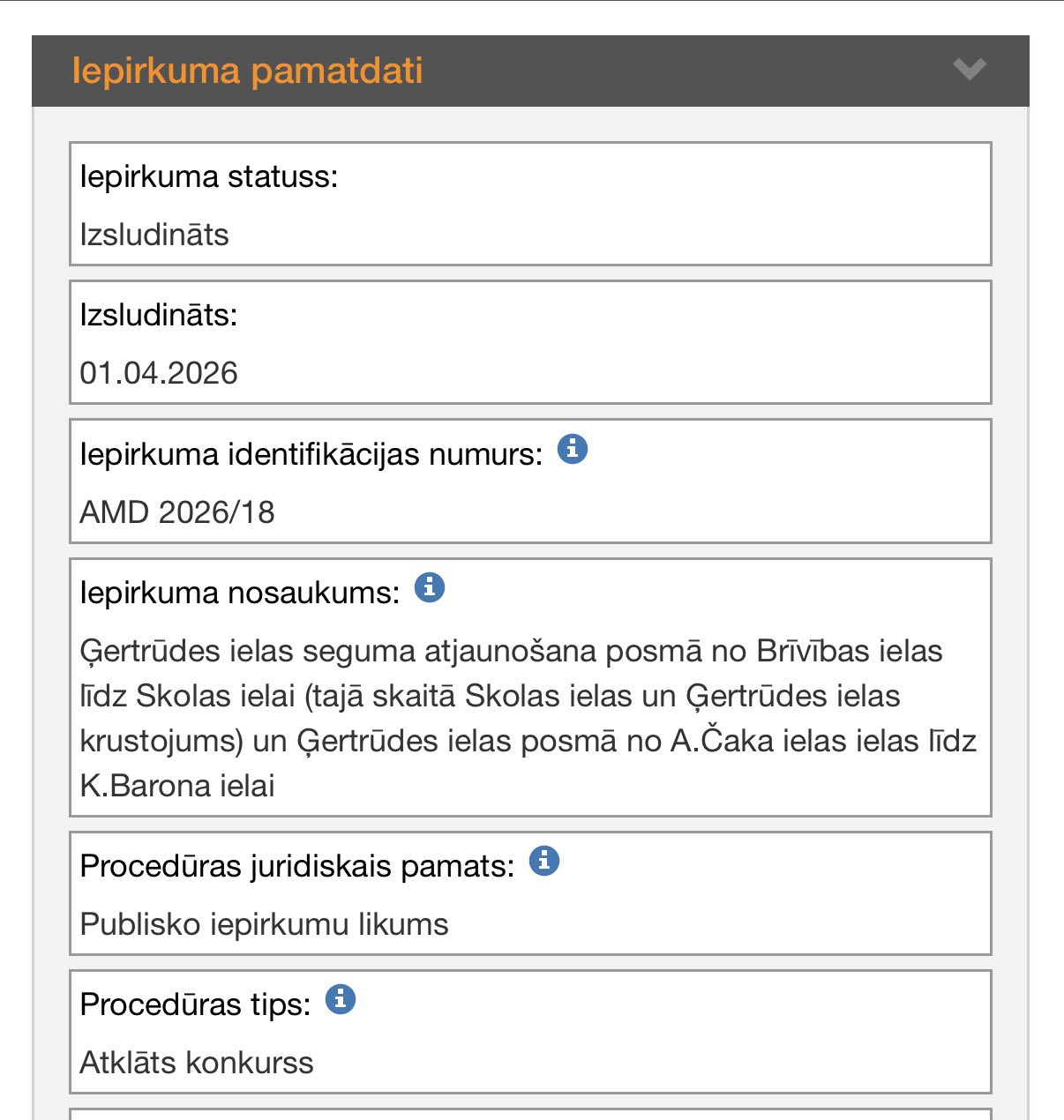The width and height of the screenshot is (1064, 1120).
Task: Click the Procedūras juridiskais pamats label
Action: click(297, 867)
